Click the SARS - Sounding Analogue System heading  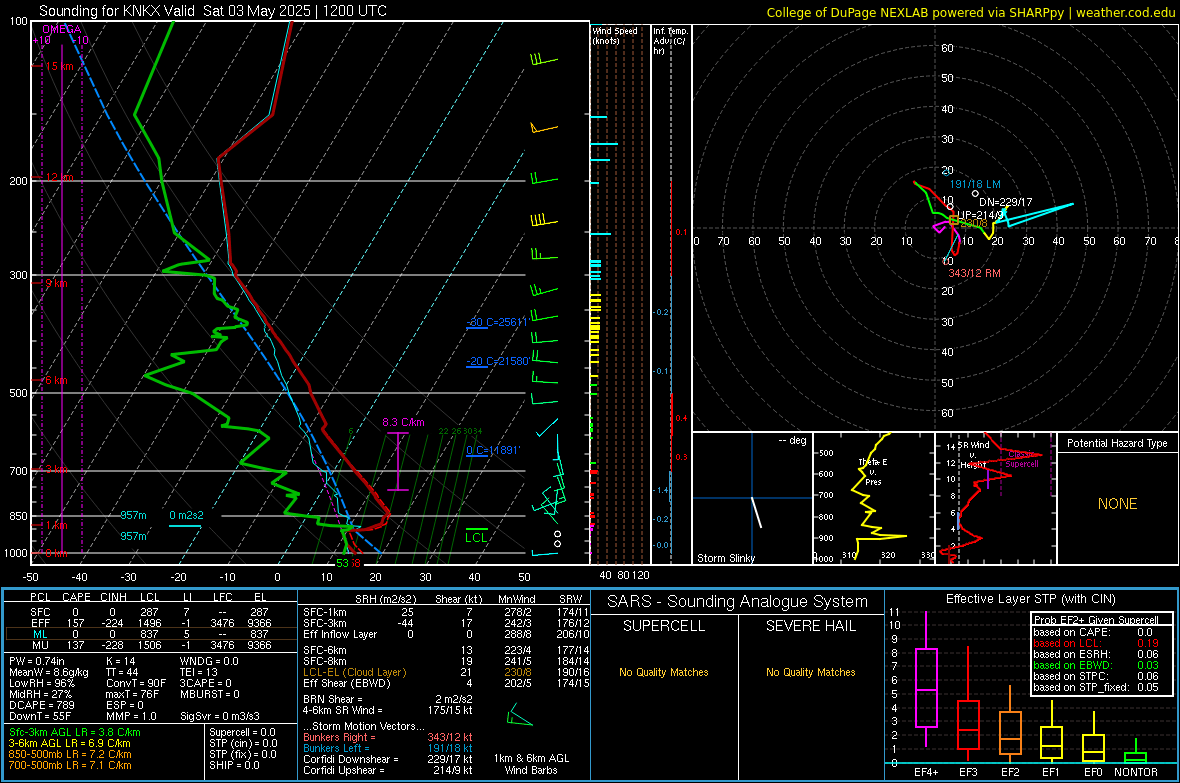[x=738, y=602]
